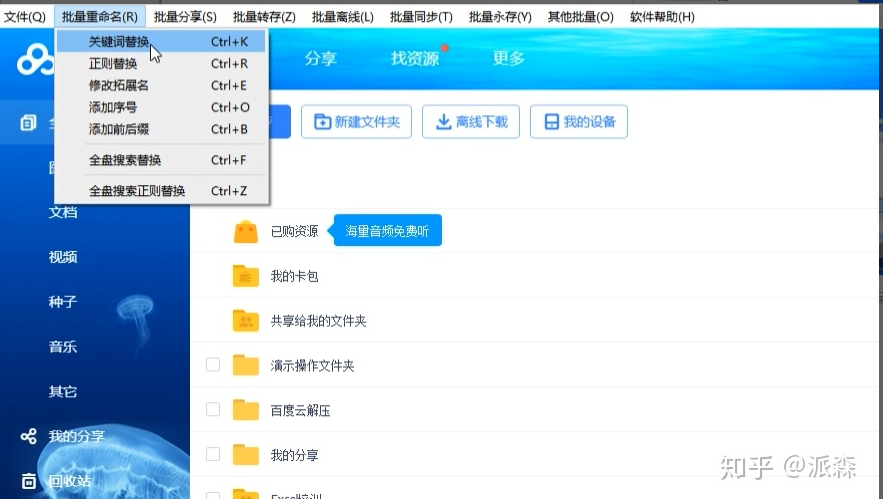Viewport: 883px width, 499px height.
Task: Choose 添加序号 from the menu
Action: (x=161, y=107)
